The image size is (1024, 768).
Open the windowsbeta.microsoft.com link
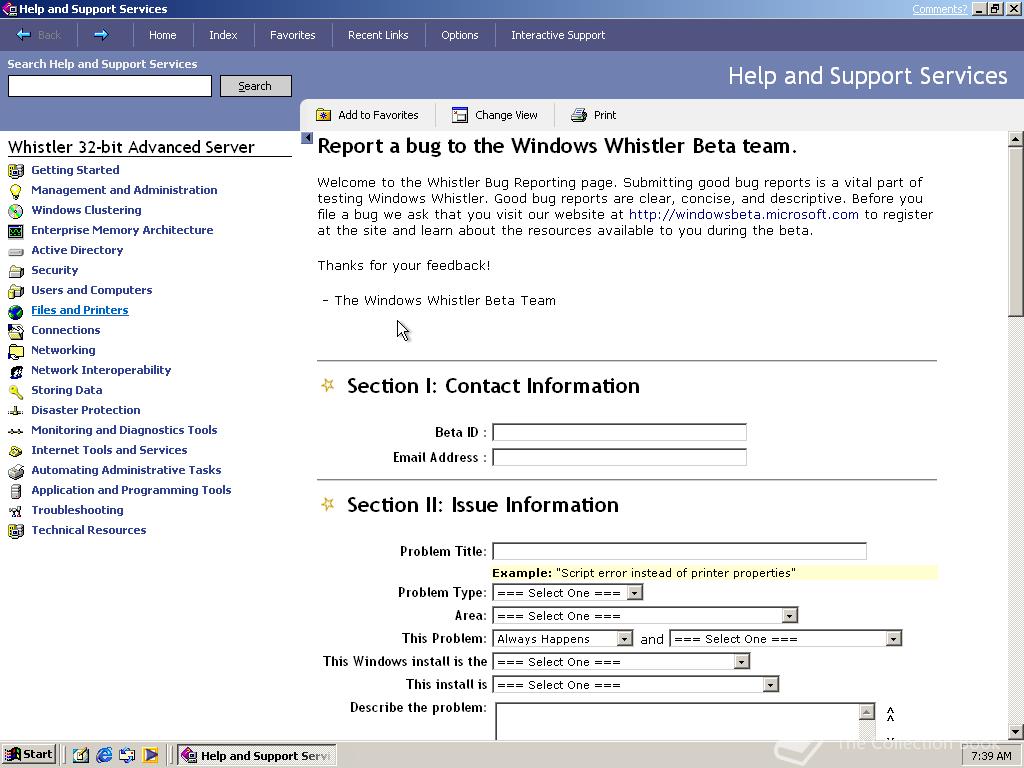point(744,214)
